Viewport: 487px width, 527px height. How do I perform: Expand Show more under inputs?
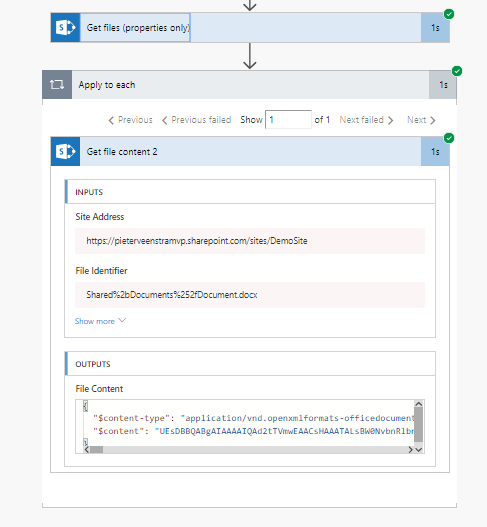tap(100, 321)
